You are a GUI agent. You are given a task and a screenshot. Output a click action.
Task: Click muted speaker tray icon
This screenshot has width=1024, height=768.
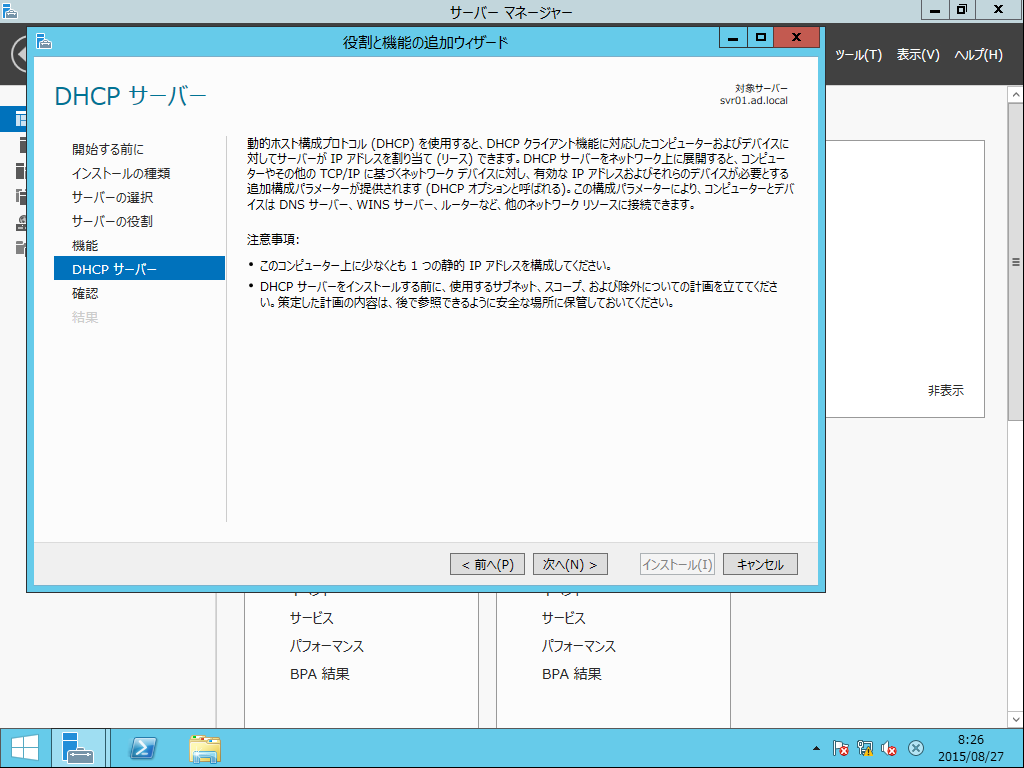click(889, 748)
